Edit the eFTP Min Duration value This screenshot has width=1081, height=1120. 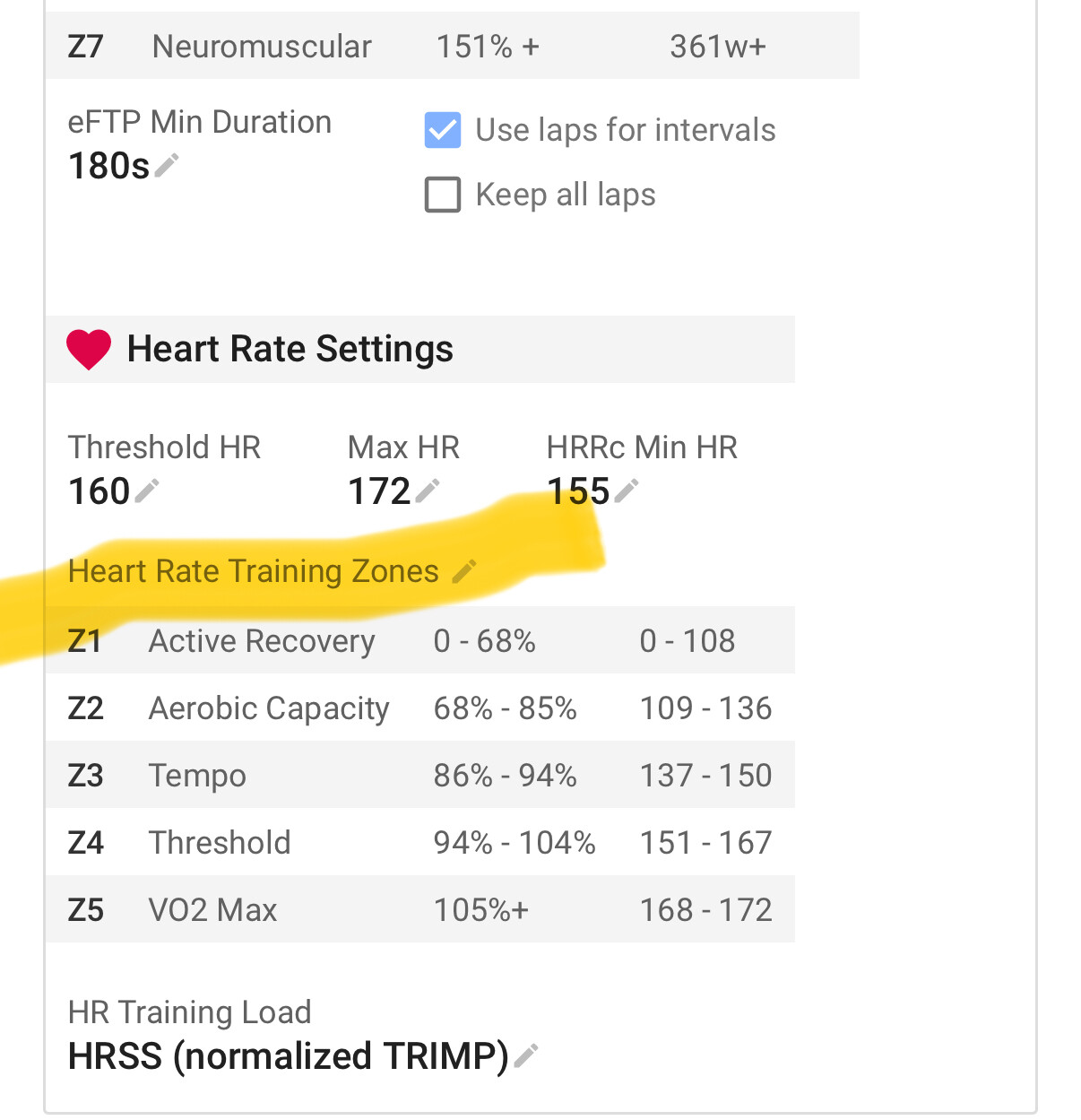166,164
